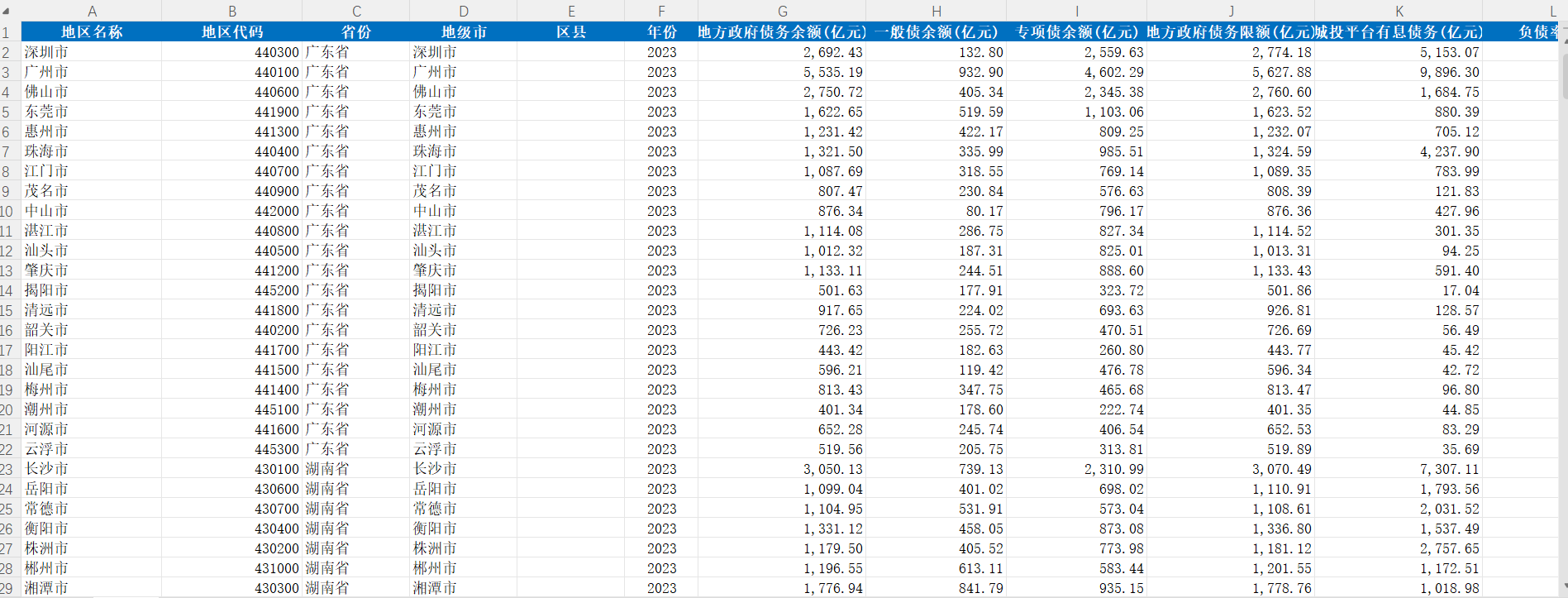
Task: Select row 1 header number
Action: [7, 32]
